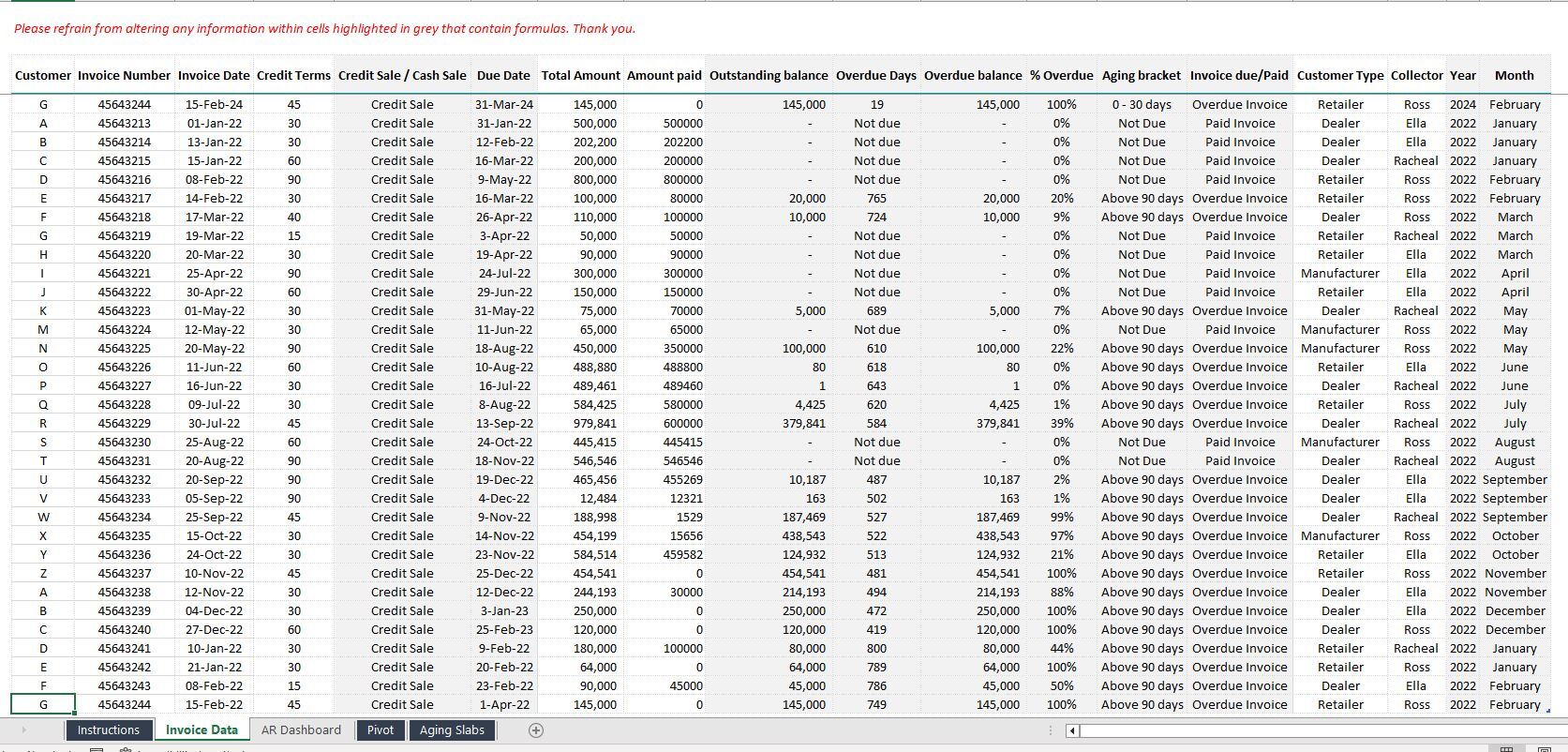Click customer cell P
1568x752 pixels.
click(x=43, y=385)
